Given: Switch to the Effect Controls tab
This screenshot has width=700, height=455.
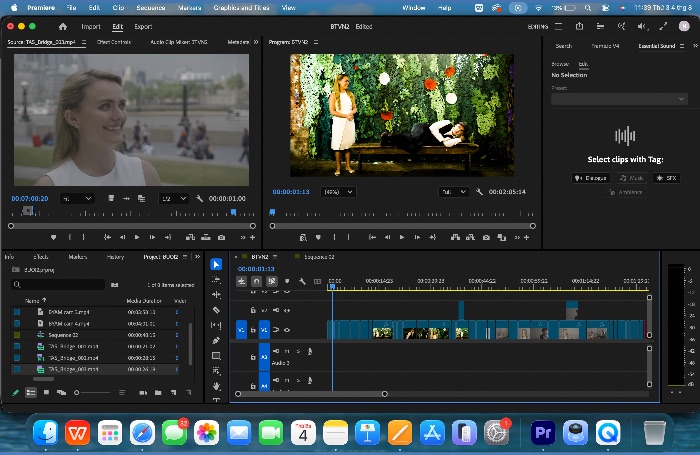Looking at the screenshot, I should coord(114,42).
